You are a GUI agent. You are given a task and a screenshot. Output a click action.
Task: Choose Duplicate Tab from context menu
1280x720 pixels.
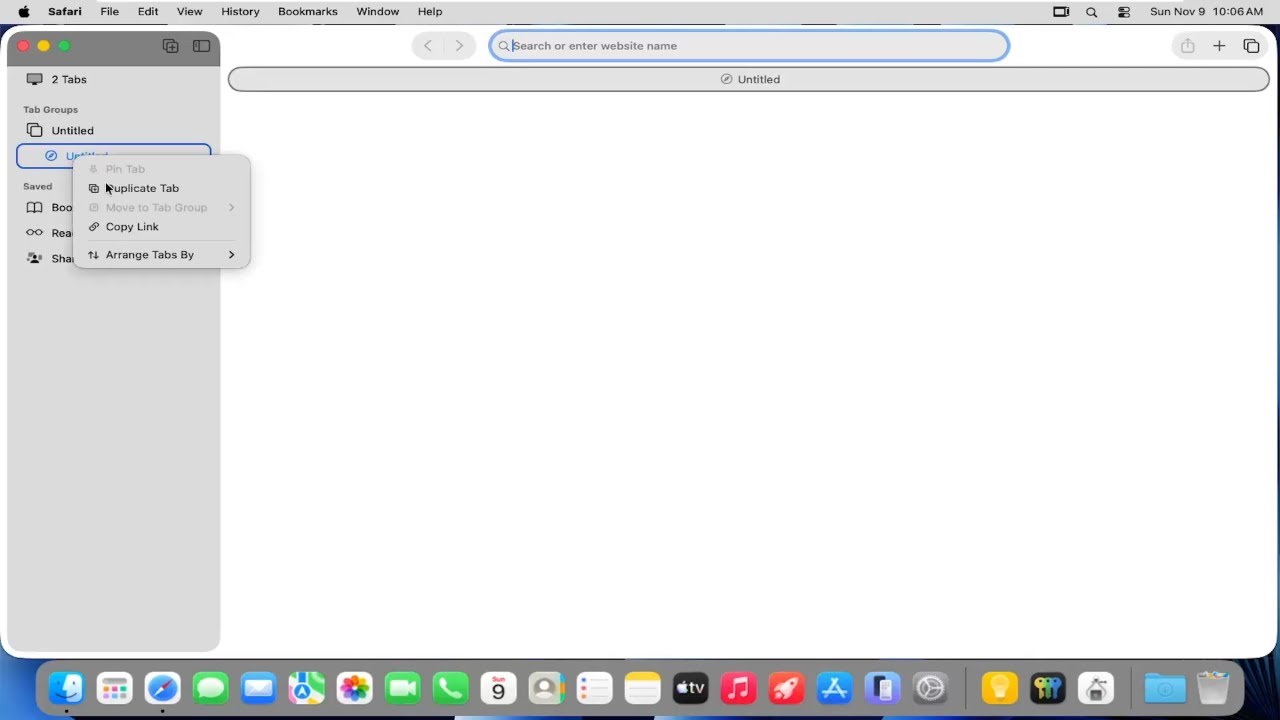[x=161, y=188]
